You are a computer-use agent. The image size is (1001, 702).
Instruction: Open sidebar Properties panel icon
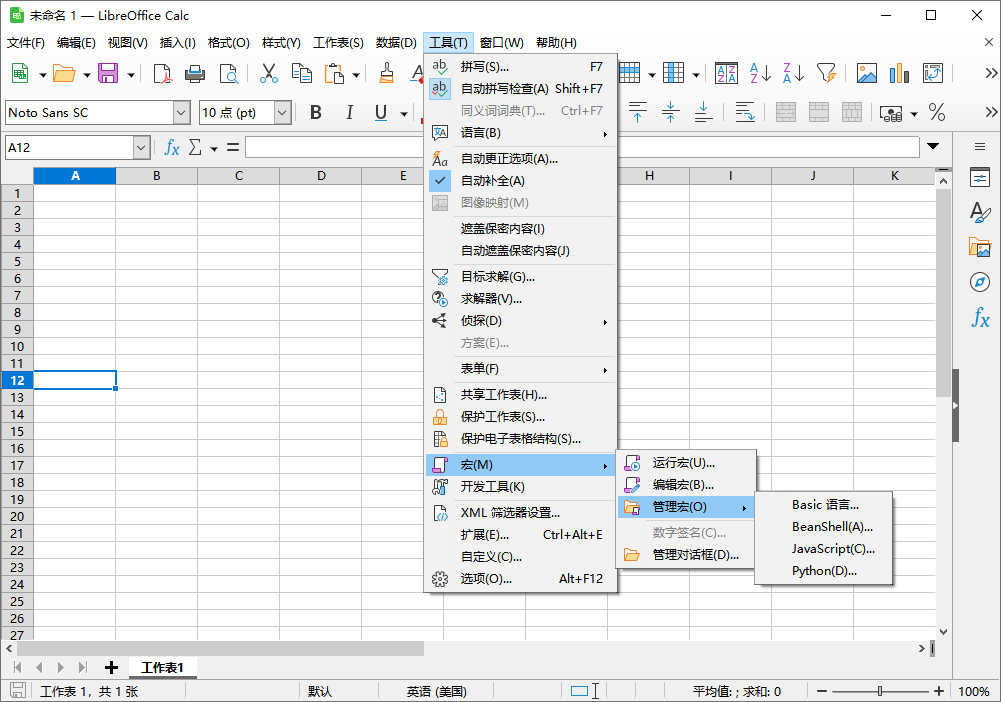pos(979,177)
